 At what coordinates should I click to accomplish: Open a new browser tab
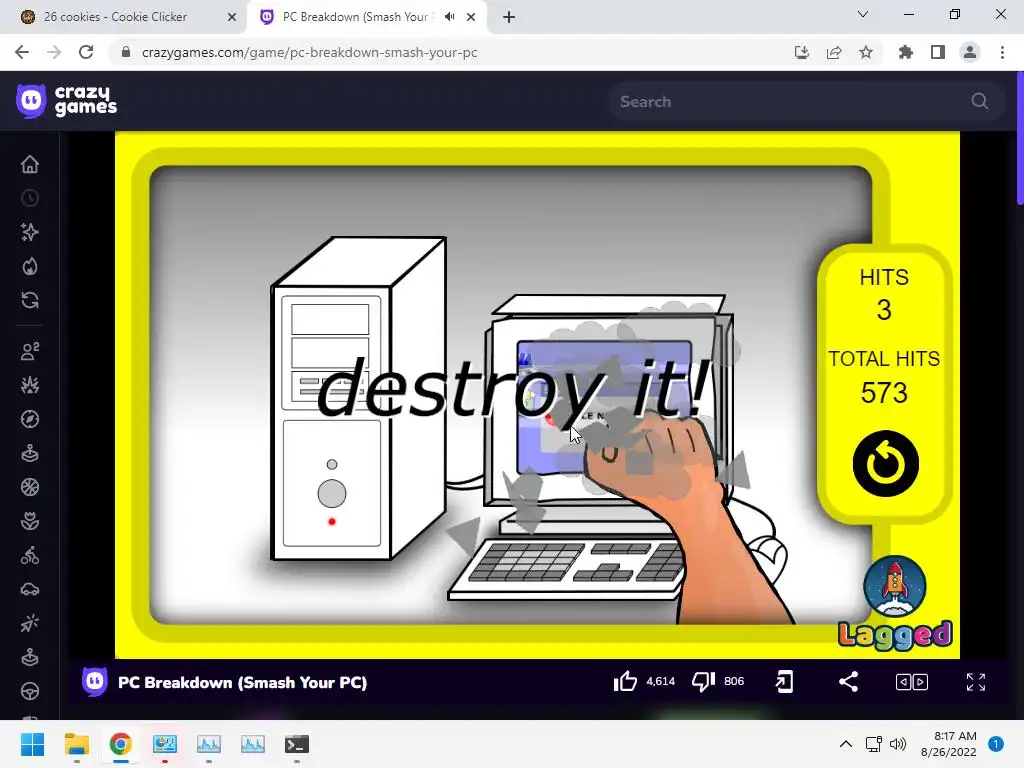click(x=509, y=17)
